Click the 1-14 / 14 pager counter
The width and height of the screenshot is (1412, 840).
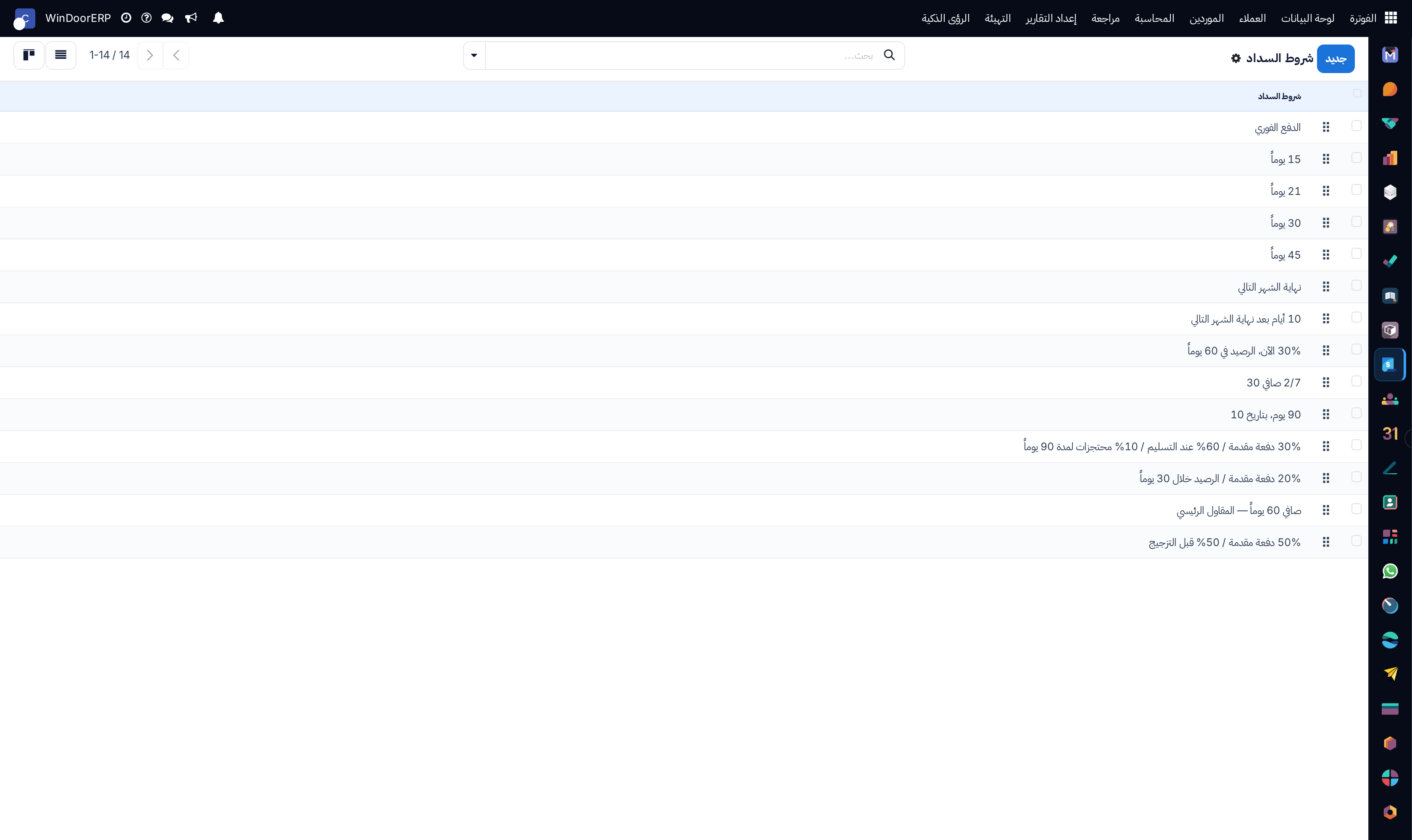(x=109, y=55)
